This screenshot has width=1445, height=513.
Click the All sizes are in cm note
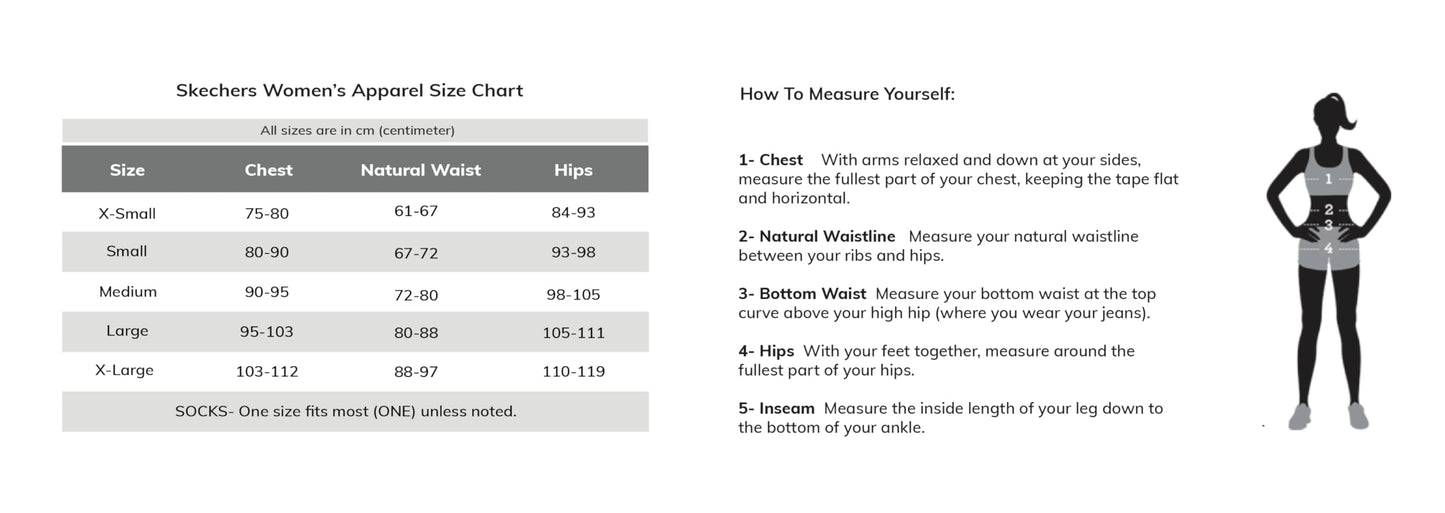pos(357,130)
